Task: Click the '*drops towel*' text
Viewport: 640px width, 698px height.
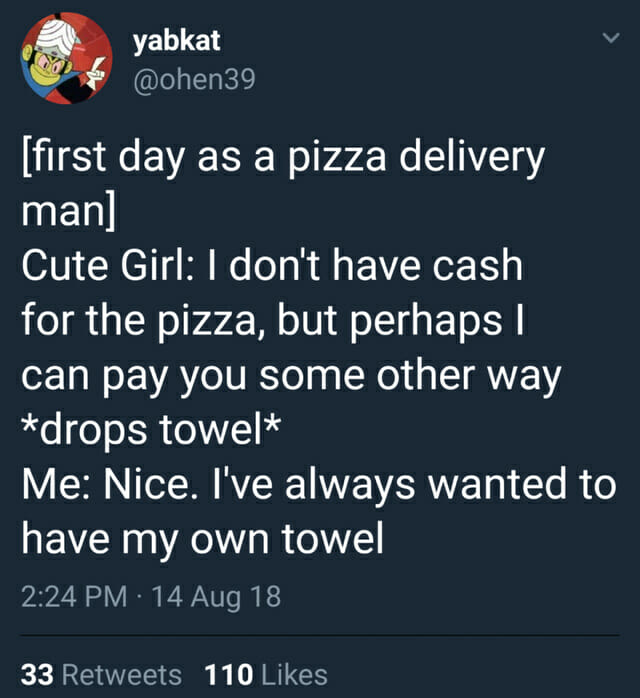Action: click(150, 431)
